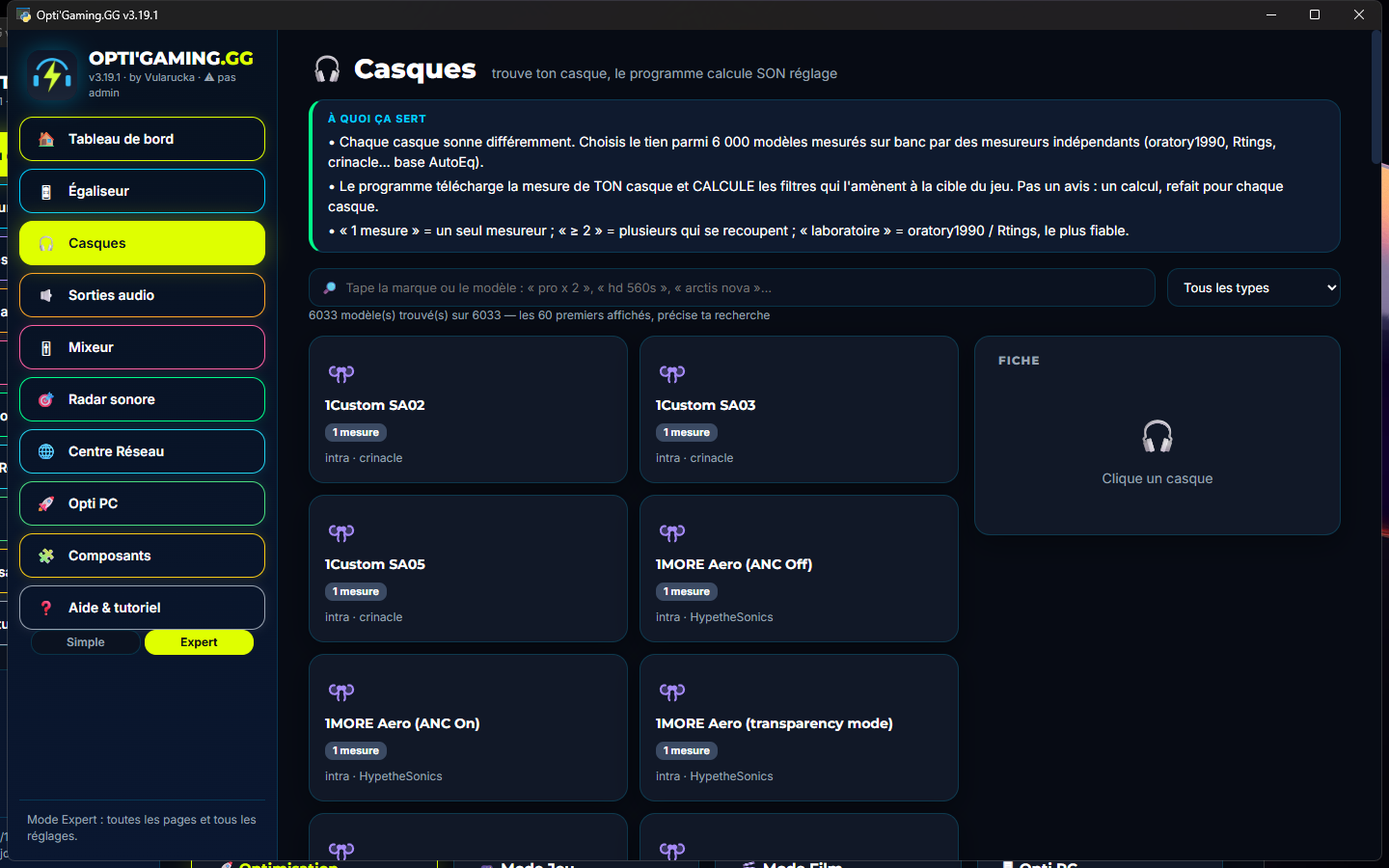Open the Tous les types dropdown
Image resolution: width=1389 pixels, height=868 pixels.
[1253, 287]
